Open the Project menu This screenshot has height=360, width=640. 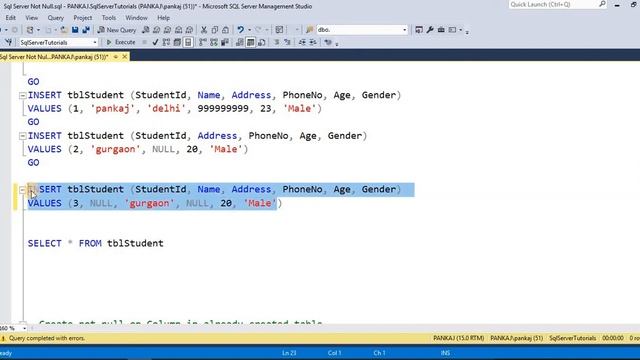(82, 18)
